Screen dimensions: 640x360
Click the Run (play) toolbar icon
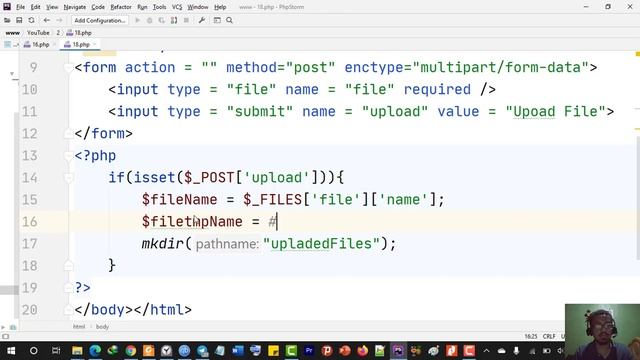[138, 20]
